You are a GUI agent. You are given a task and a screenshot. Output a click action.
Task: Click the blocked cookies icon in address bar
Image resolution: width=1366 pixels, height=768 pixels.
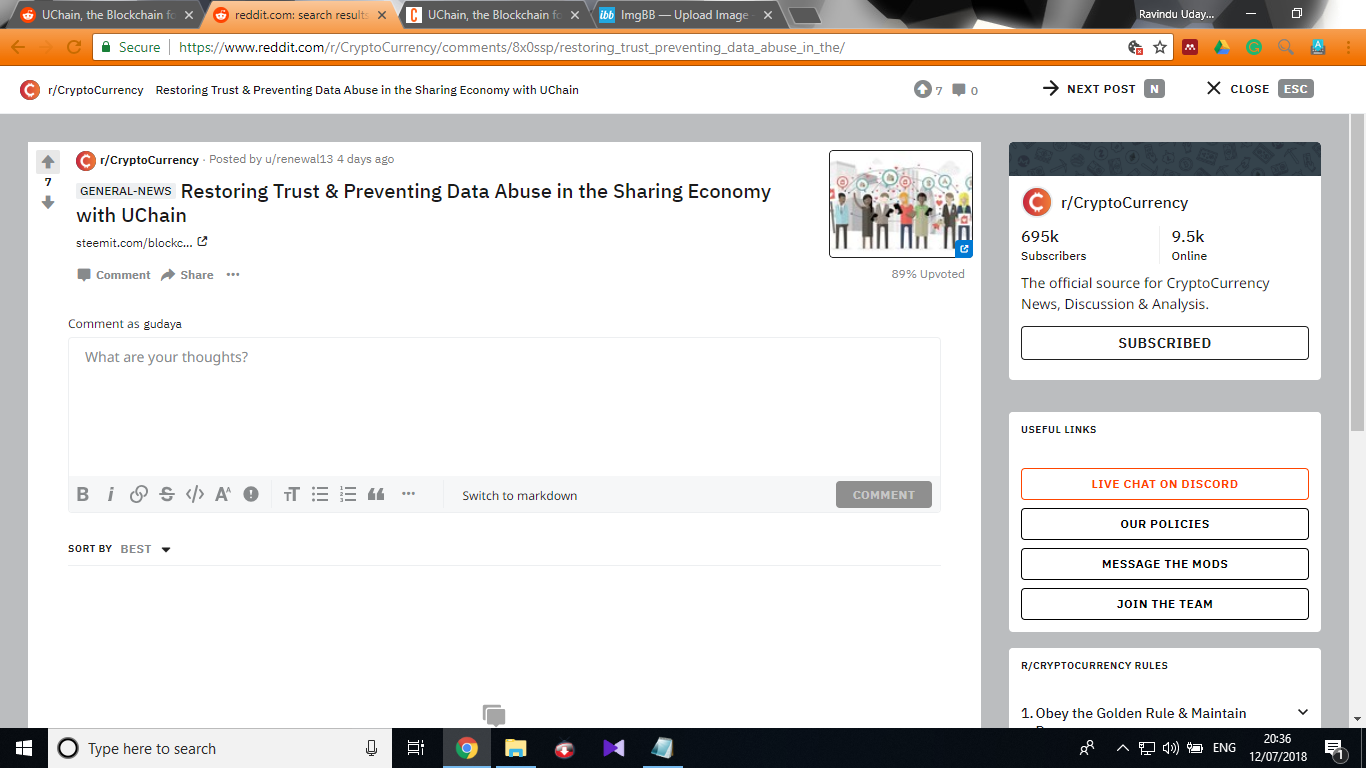point(1135,47)
